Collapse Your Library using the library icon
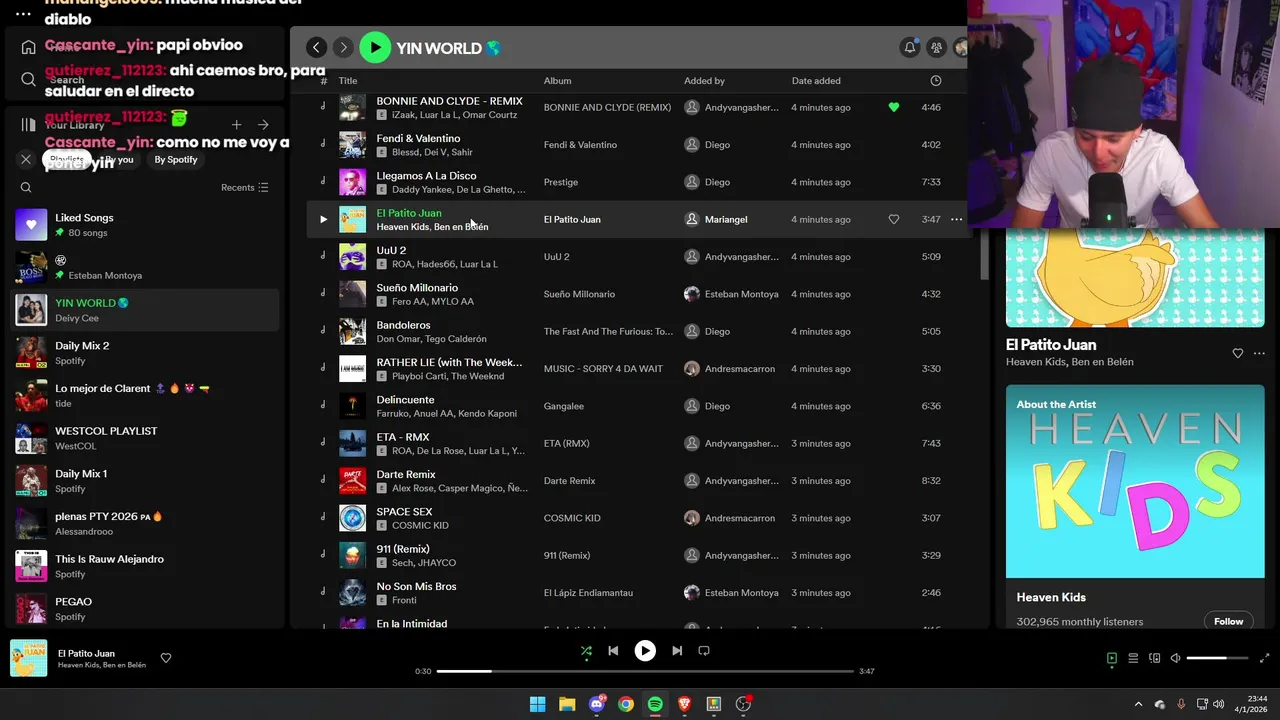Viewport: 1280px width, 720px height. click(28, 125)
